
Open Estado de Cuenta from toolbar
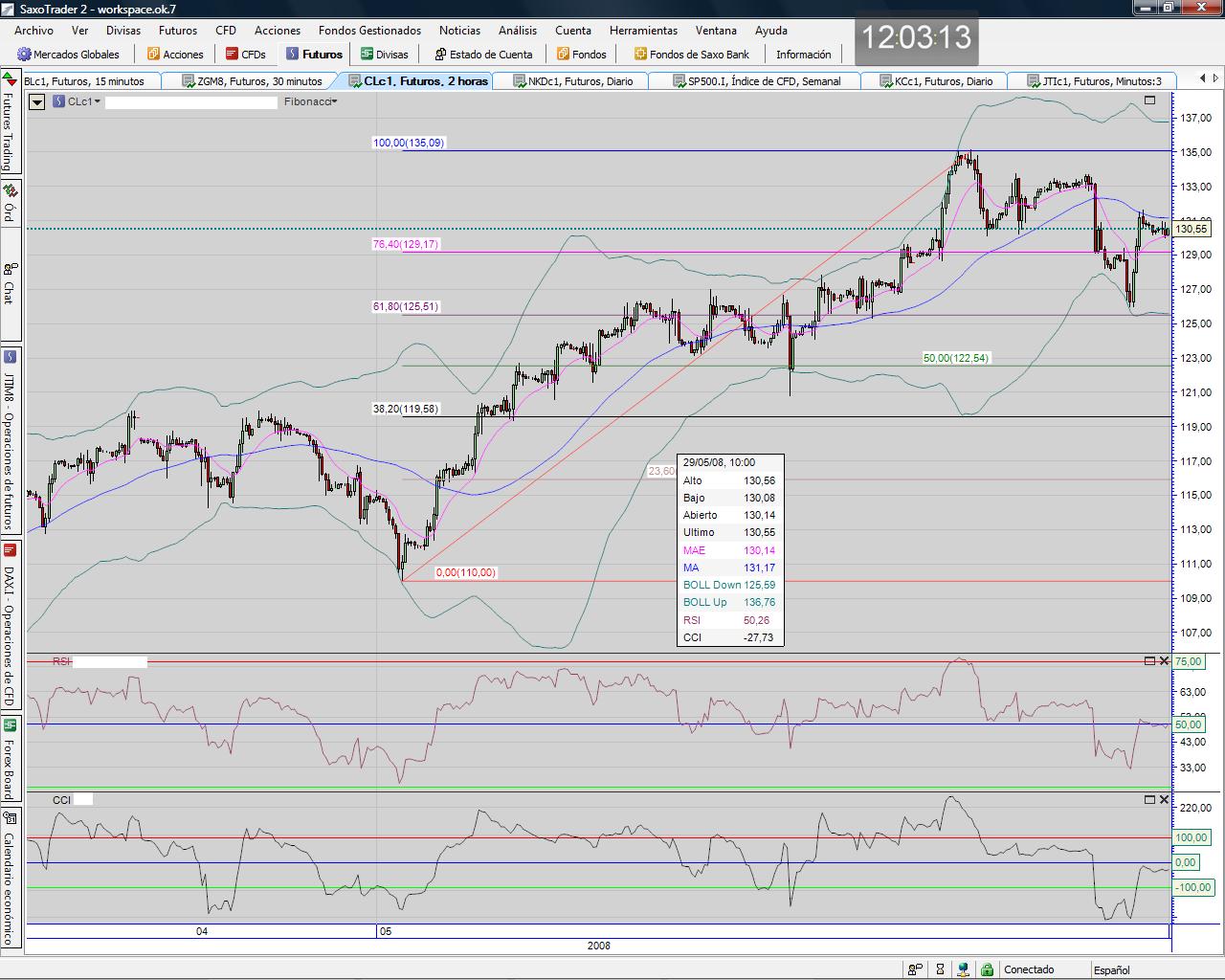[482, 55]
